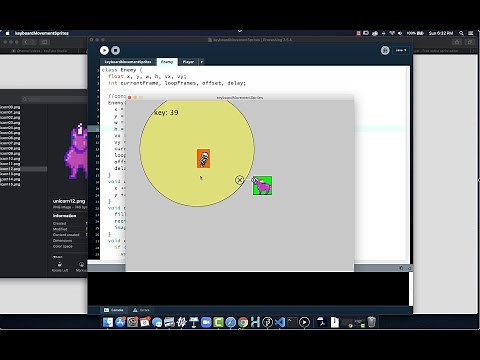This screenshot has height=360, width=480.
Task: Open Safari from the Dock
Action: (x=231, y=322)
